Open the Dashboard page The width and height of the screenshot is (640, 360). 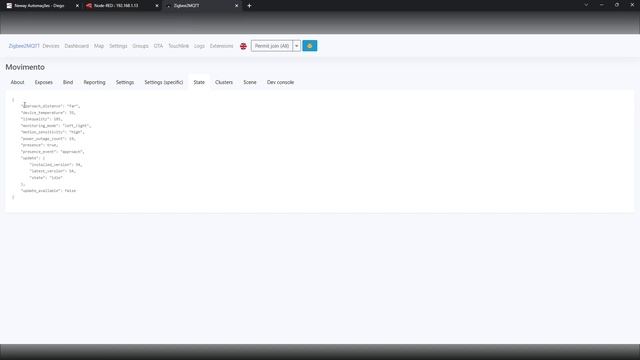[x=77, y=46]
